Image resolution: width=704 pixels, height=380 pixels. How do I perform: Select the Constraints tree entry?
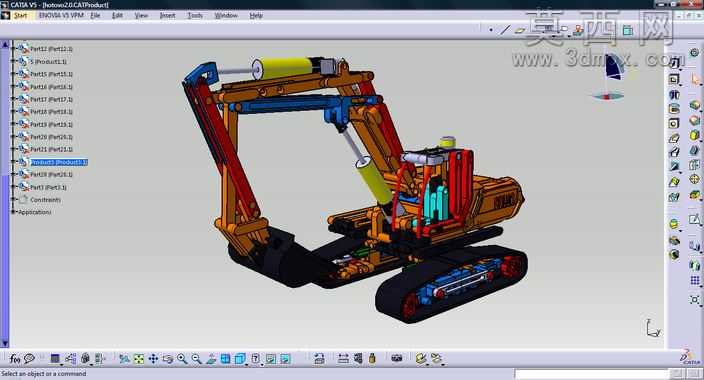[45, 200]
